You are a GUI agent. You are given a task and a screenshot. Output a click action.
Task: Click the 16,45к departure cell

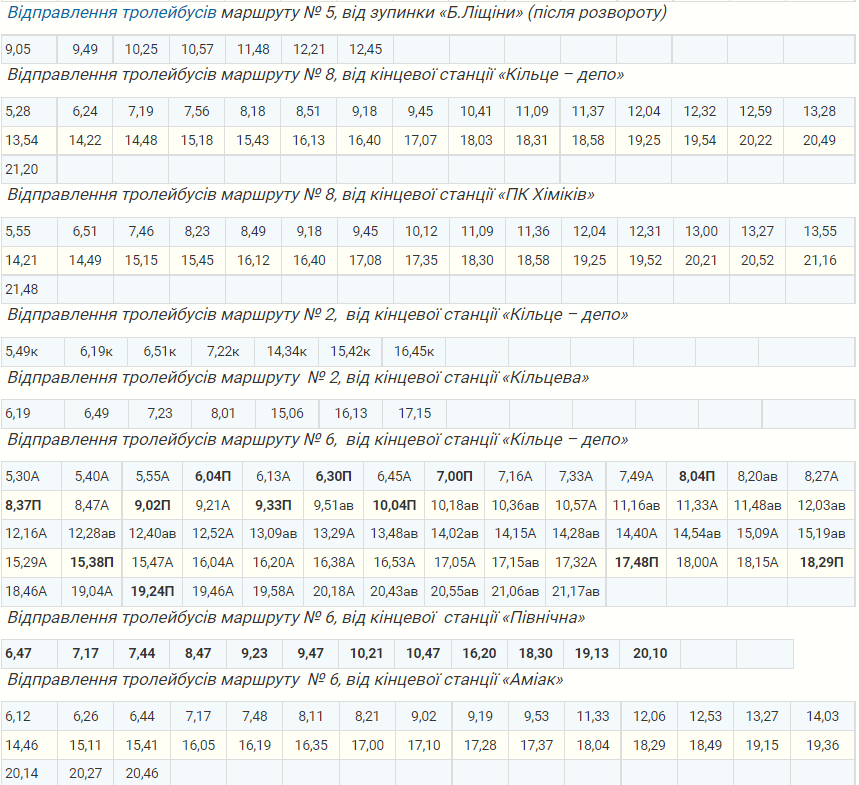[x=414, y=352]
